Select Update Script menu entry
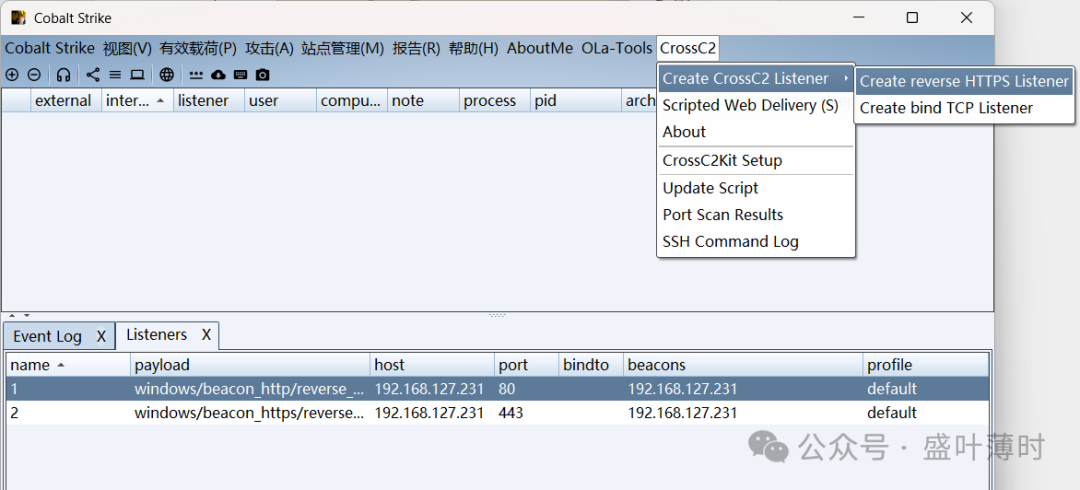This screenshot has width=1080, height=490. (756, 188)
